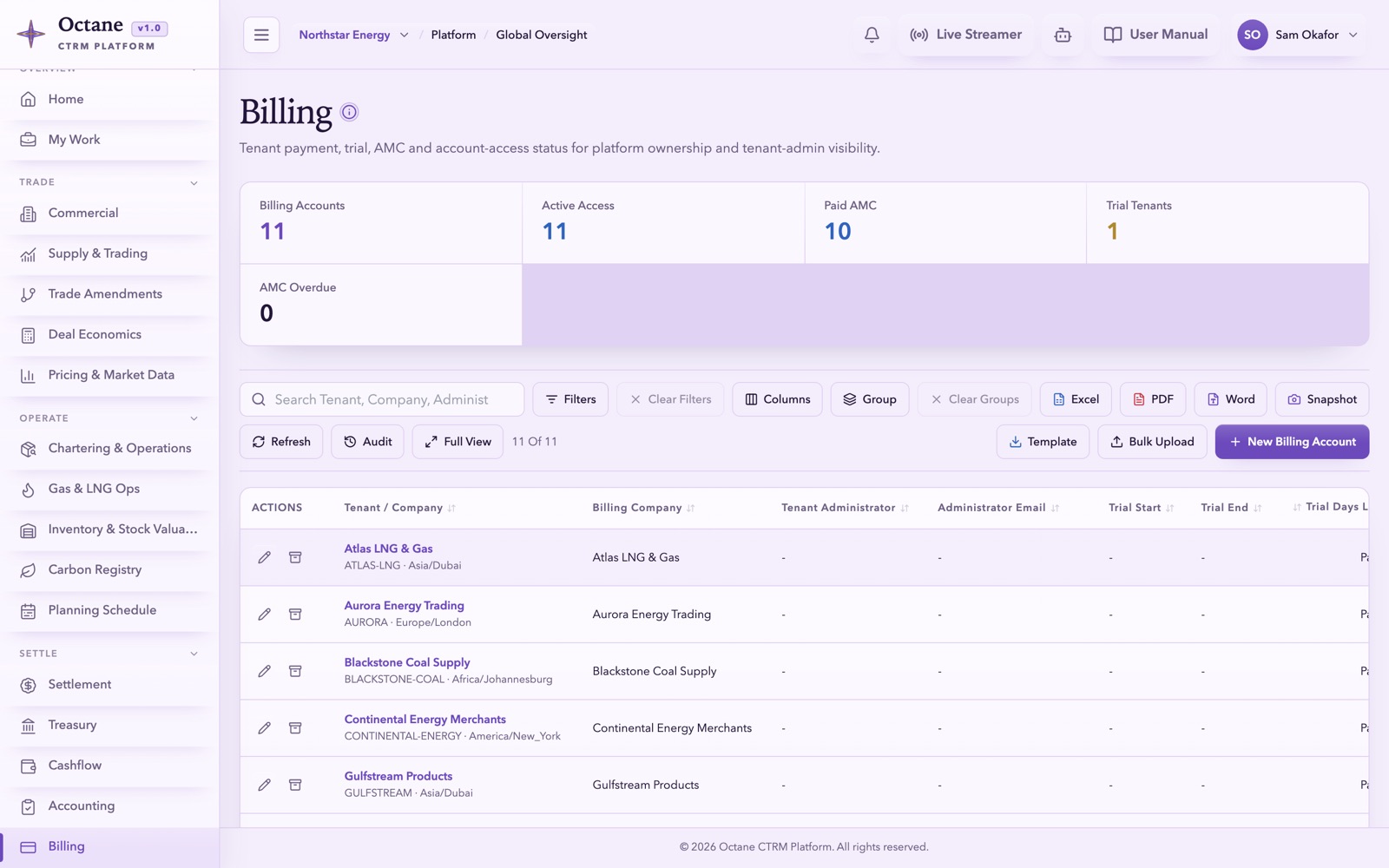The width and height of the screenshot is (1389, 868).
Task: Open the Filters panel
Action: (570, 399)
